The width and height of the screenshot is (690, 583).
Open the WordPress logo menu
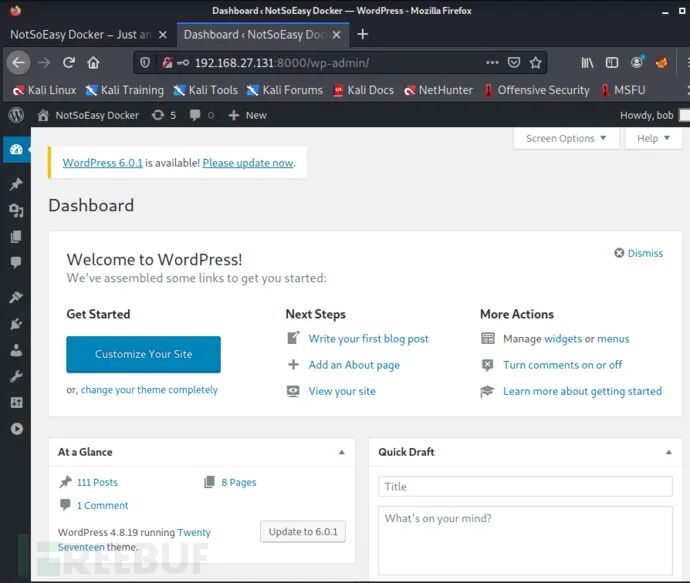pos(16,115)
